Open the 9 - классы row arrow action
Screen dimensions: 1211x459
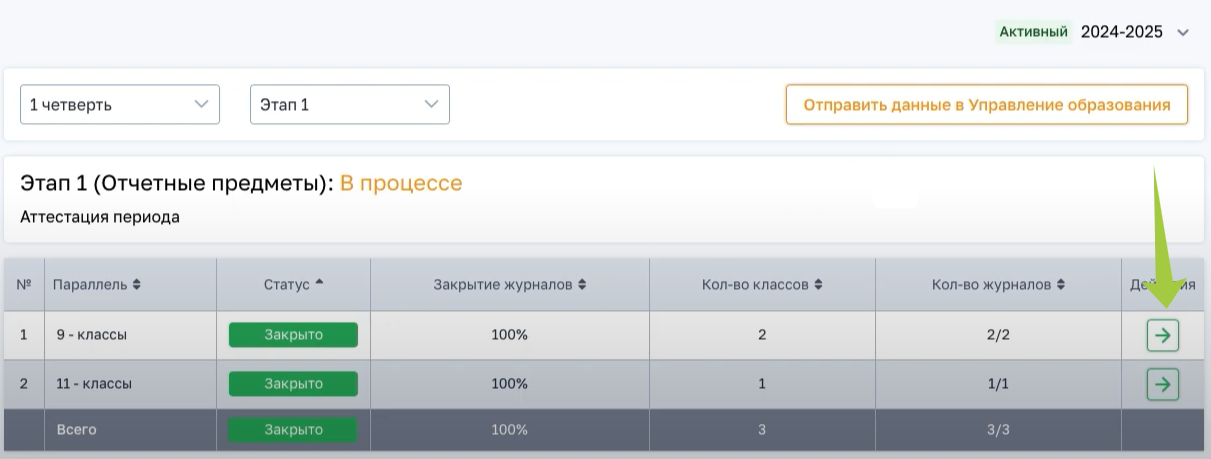[1162, 336]
